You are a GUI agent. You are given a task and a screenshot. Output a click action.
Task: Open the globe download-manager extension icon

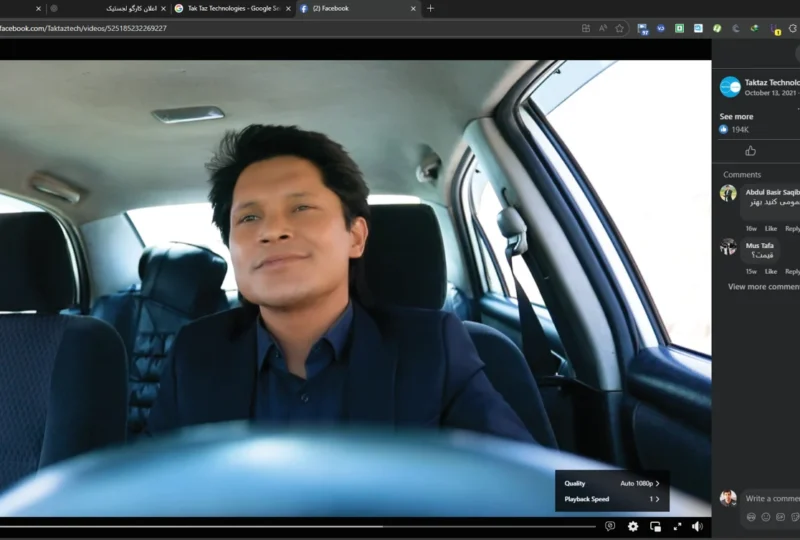point(754,28)
